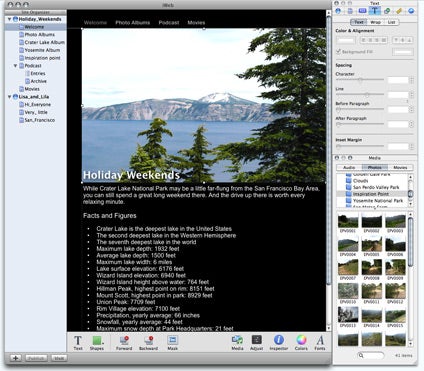Open the Shapes tool
424x371 pixels.
pyautogui.click(x=97, y=343)
